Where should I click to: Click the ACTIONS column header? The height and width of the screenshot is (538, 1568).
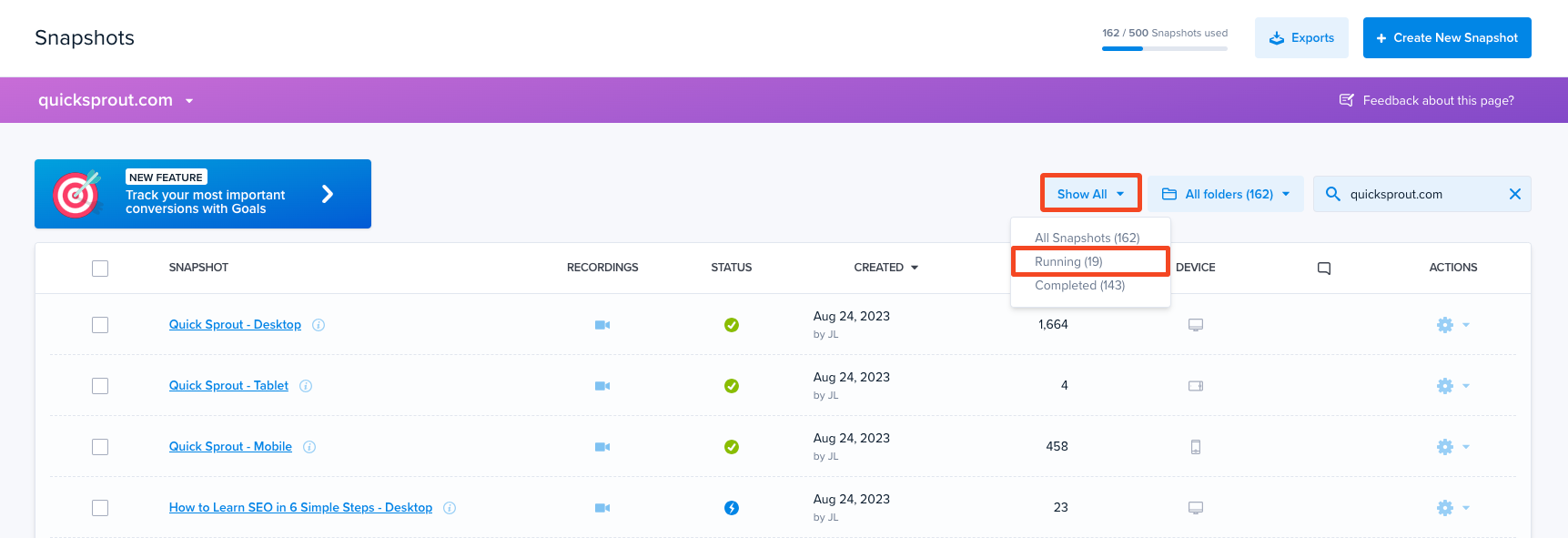pyautogui.click(x=1453, y=268)
